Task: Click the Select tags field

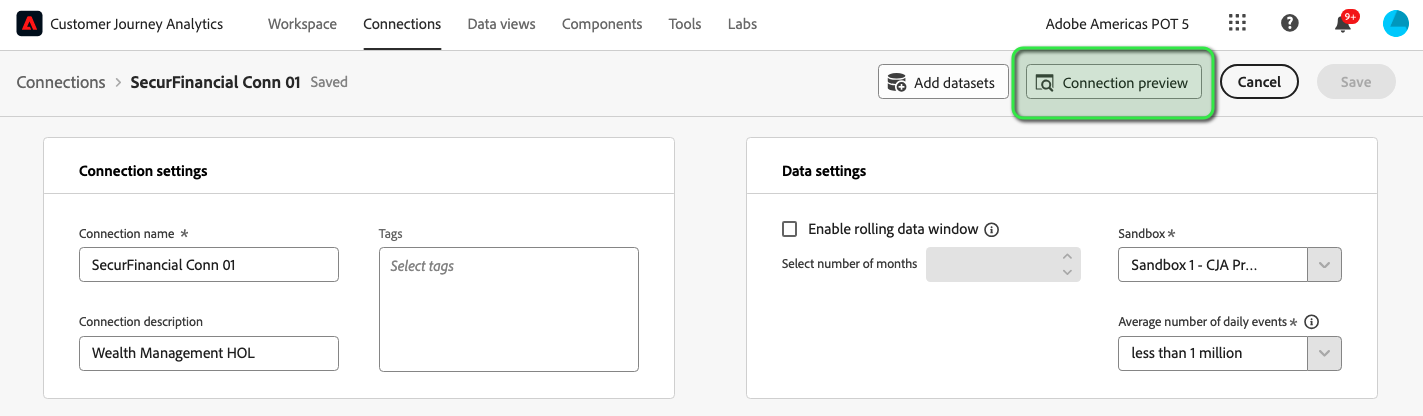Action: (x=509, y=310)
